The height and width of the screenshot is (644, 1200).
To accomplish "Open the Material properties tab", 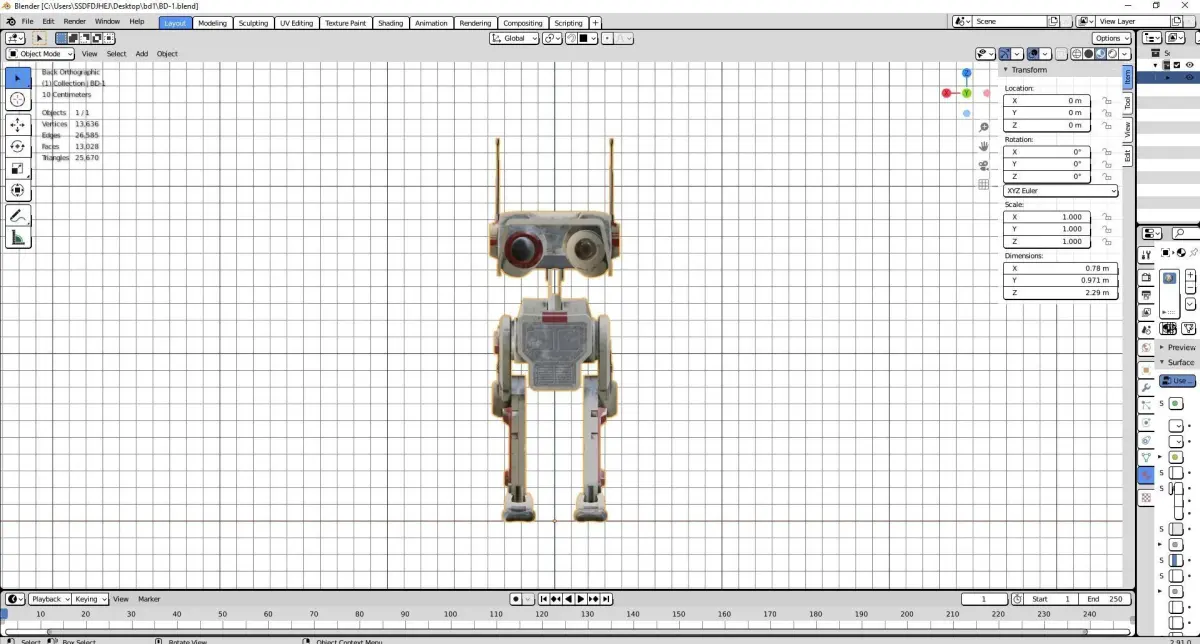I will coord(1146,477).
